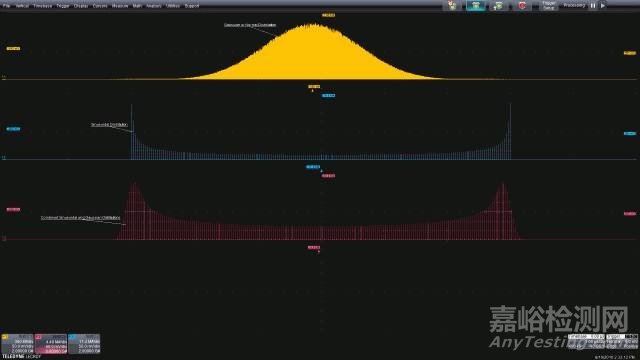
Task: Open the Math menu
Action: (x=137, y=6)
